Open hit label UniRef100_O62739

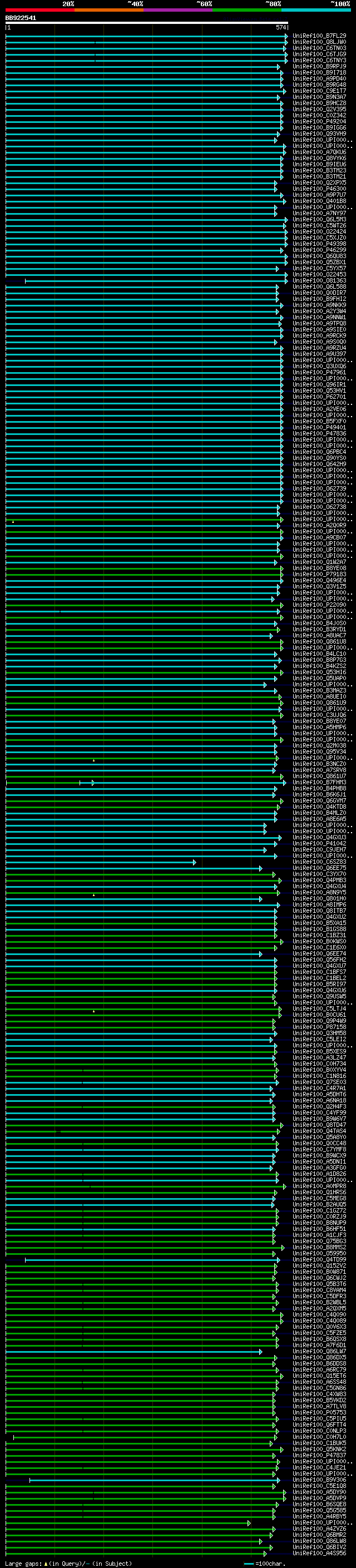click(x=319, y=489)
